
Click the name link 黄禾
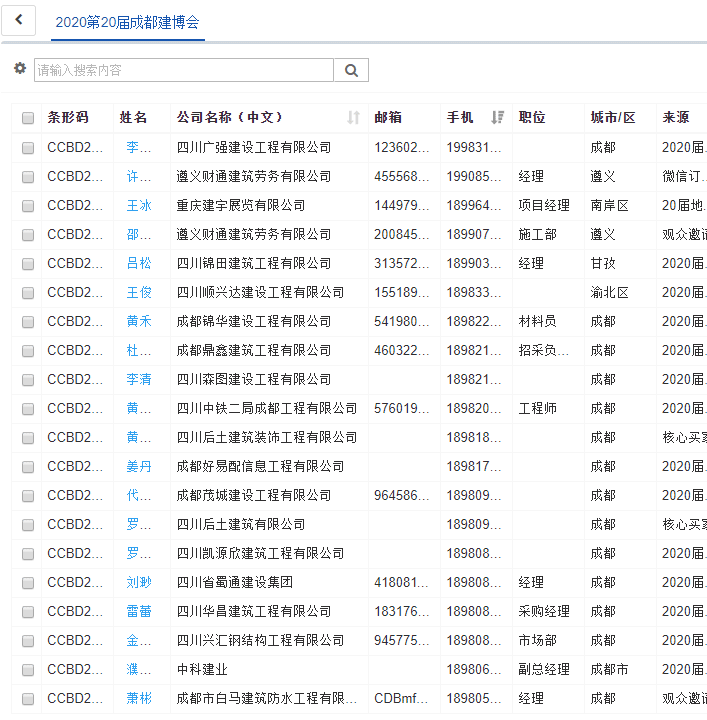[139, 321]
